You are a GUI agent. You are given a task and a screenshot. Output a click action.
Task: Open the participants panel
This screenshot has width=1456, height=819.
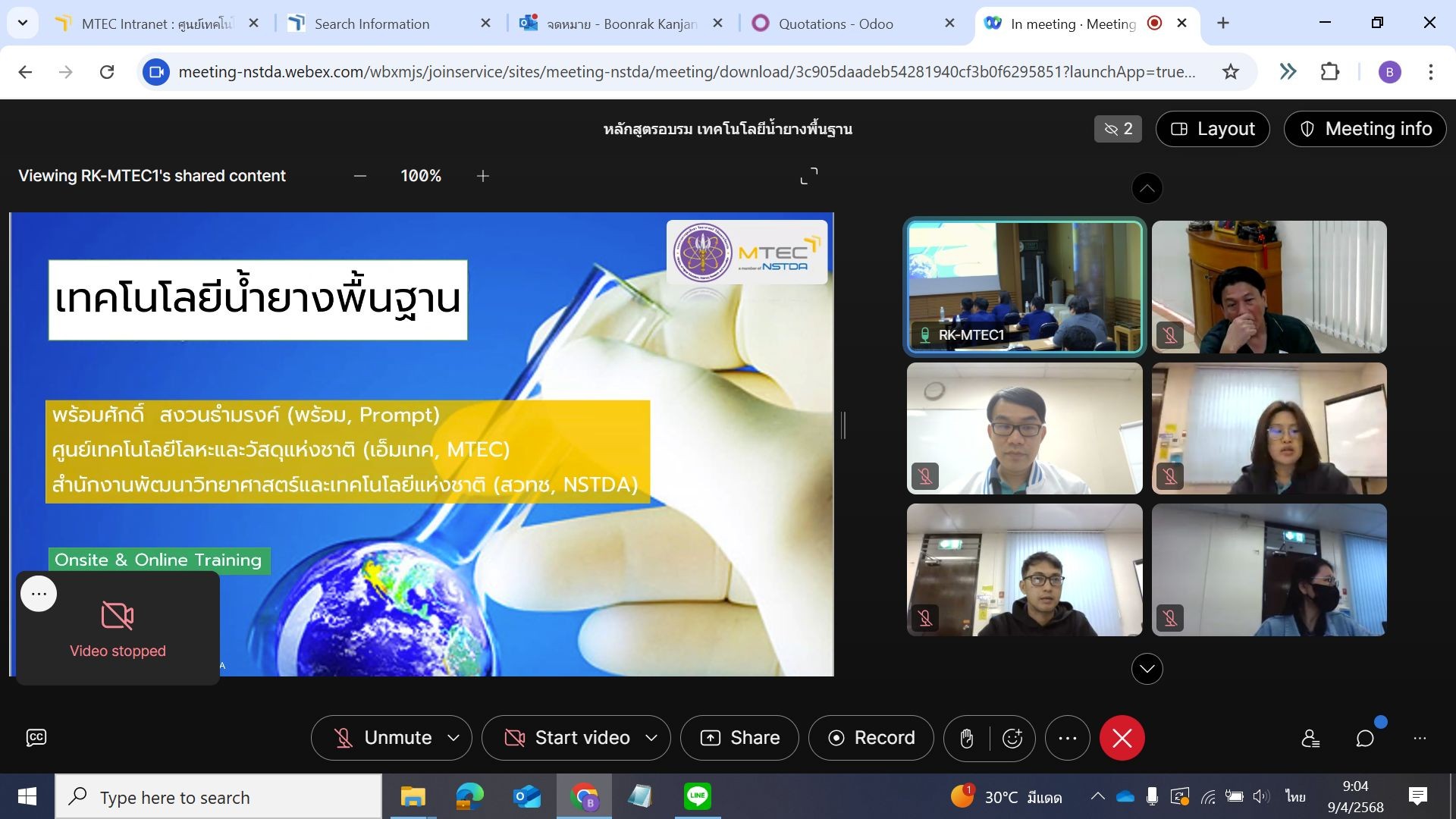click(1310, 738)
